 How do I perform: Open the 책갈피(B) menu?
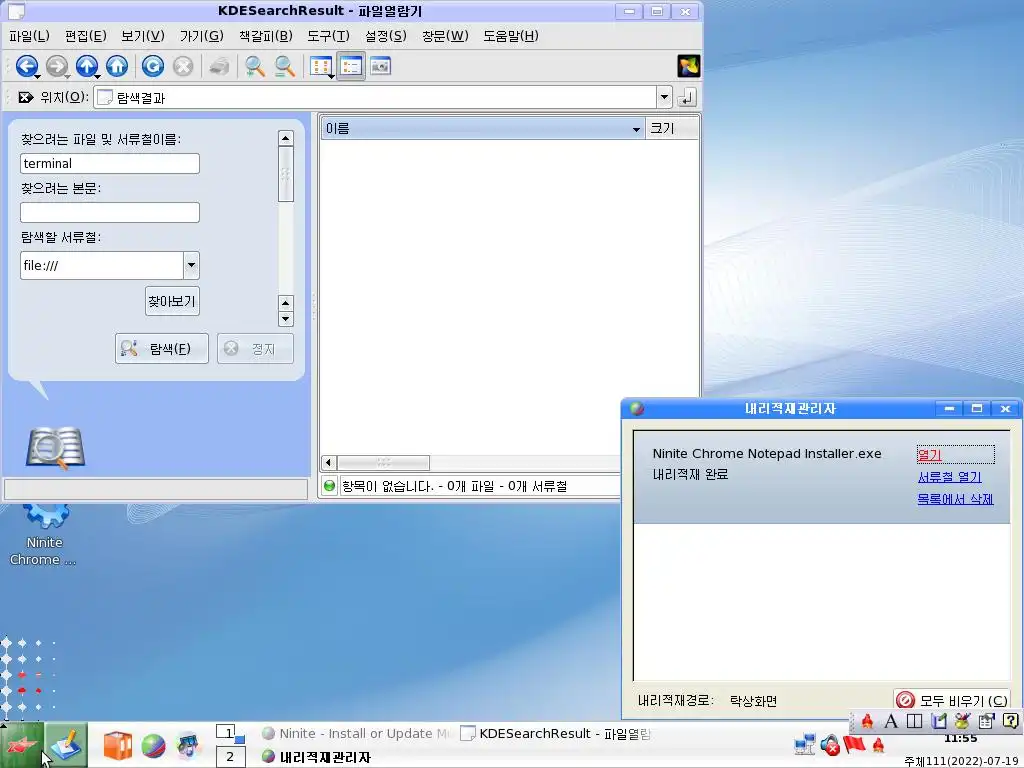[x=266, y=36]
